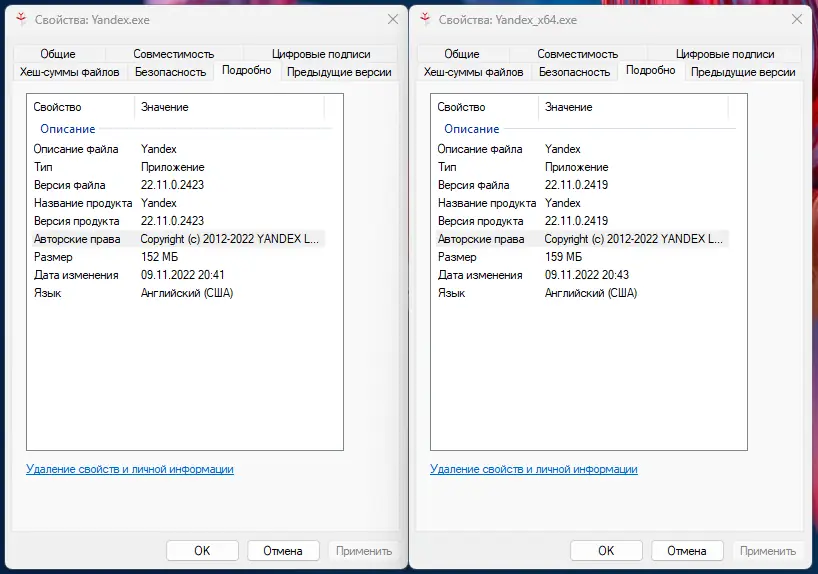Select Хеш-суммы файлов tab in Yandex_x64.exe window

pyautogui.click(x=474, y=72)
